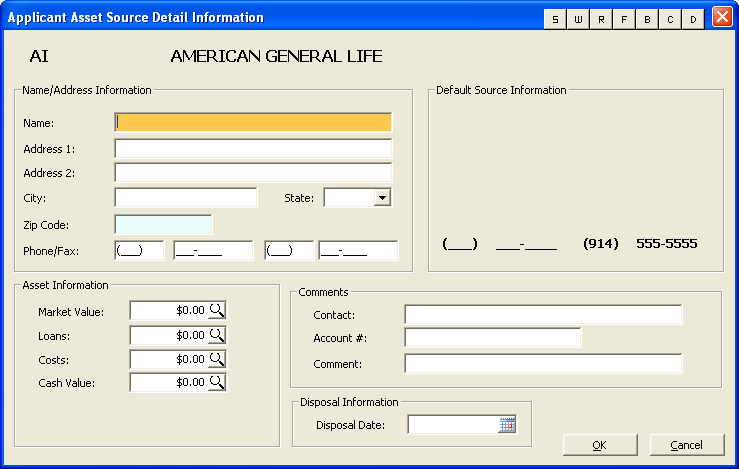Click the F title bar button

coord(624,19)
